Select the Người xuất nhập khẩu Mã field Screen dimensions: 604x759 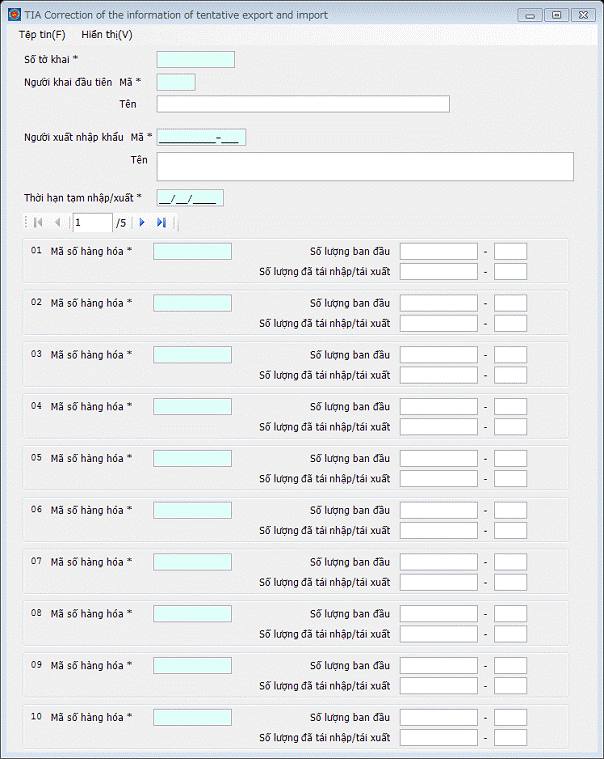[201, 137]
